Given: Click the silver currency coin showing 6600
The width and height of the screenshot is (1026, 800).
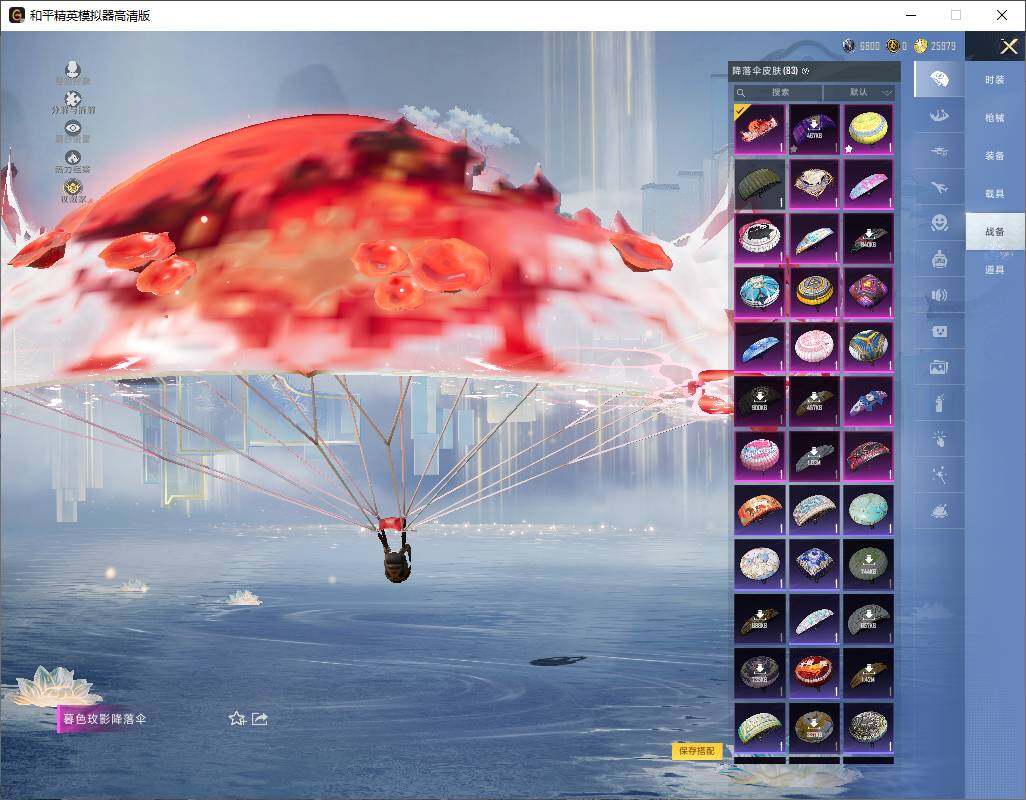Looking at the screenshot, I should [x=849, y=46].
